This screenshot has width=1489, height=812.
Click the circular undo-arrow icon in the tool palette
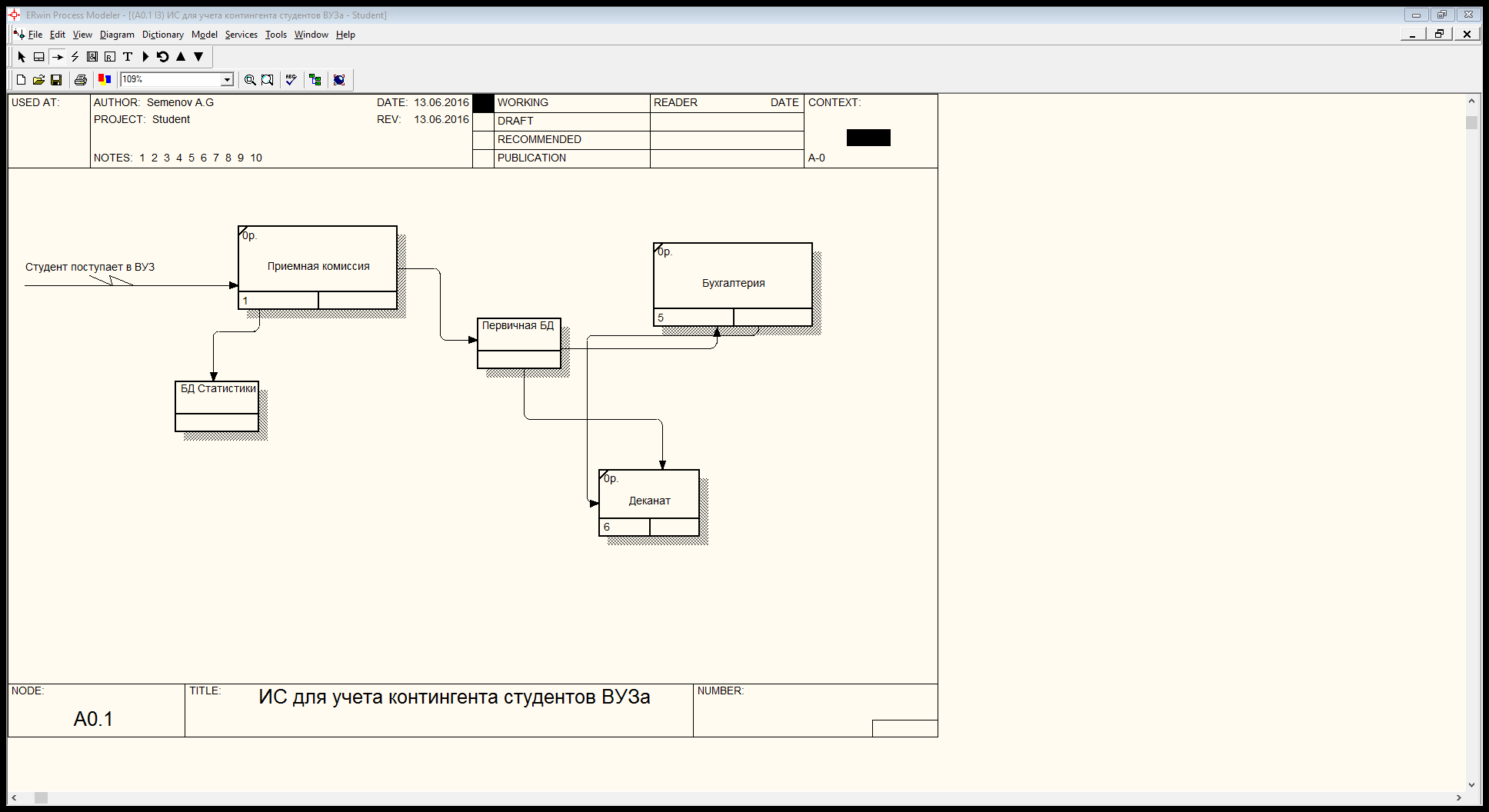163,57
